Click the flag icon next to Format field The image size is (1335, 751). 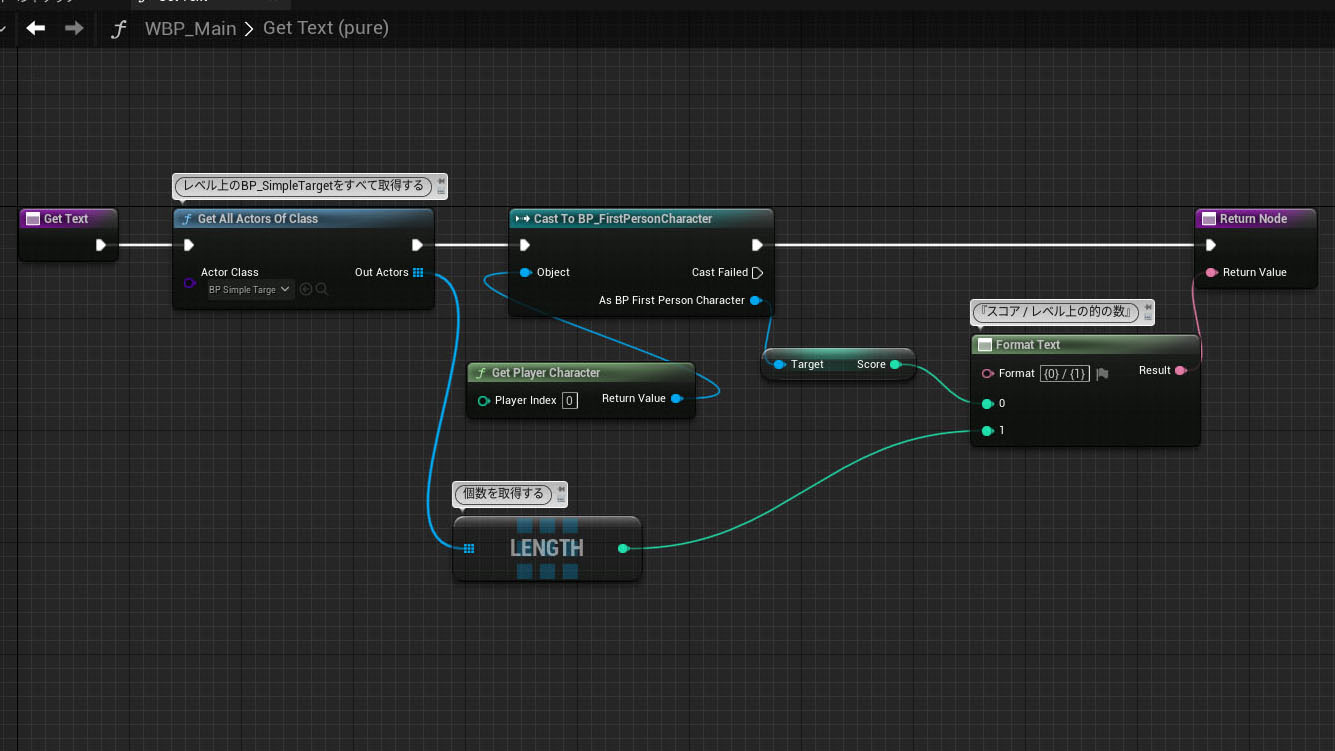1102,374
